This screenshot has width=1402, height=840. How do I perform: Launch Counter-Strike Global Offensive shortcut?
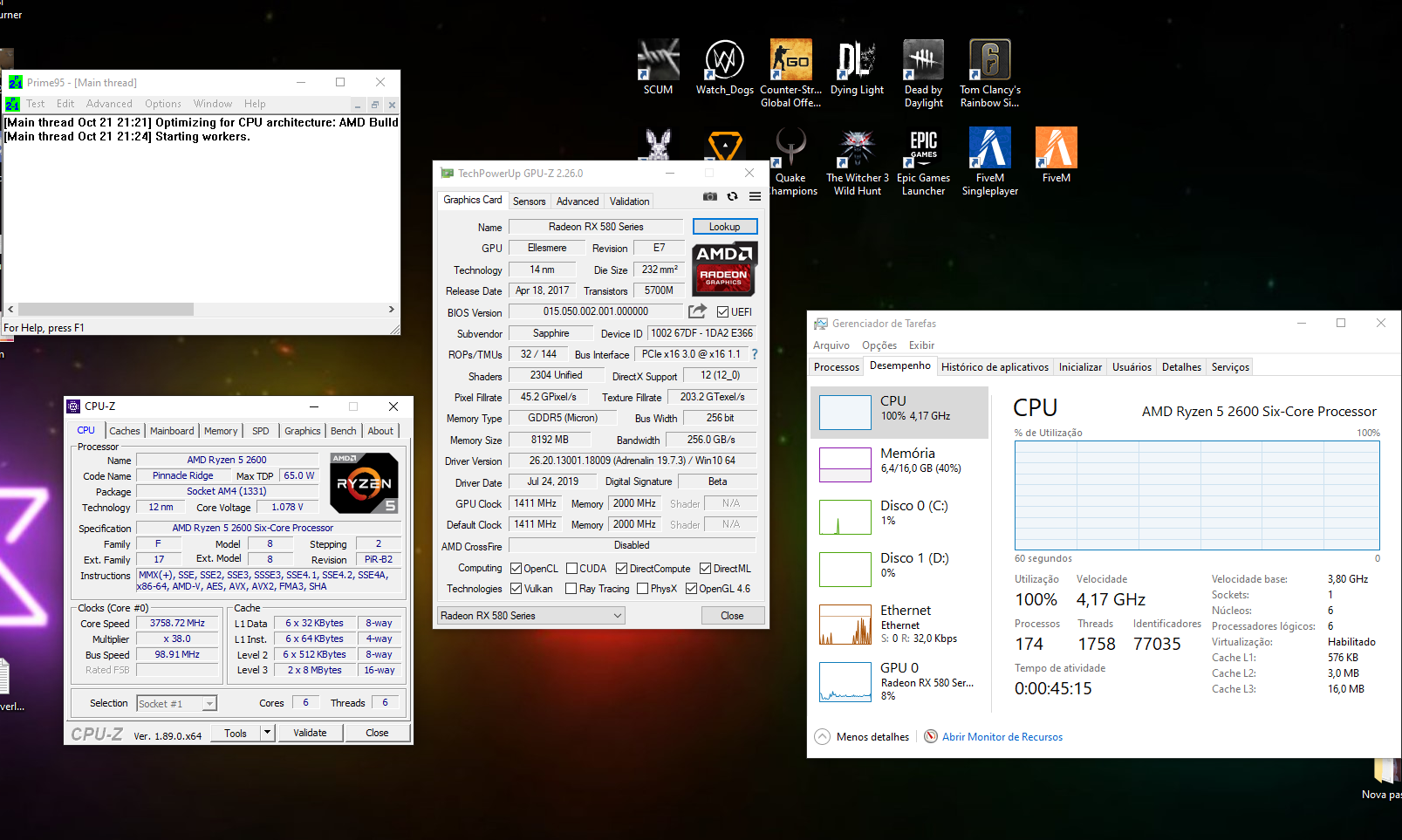pos(790,73)
